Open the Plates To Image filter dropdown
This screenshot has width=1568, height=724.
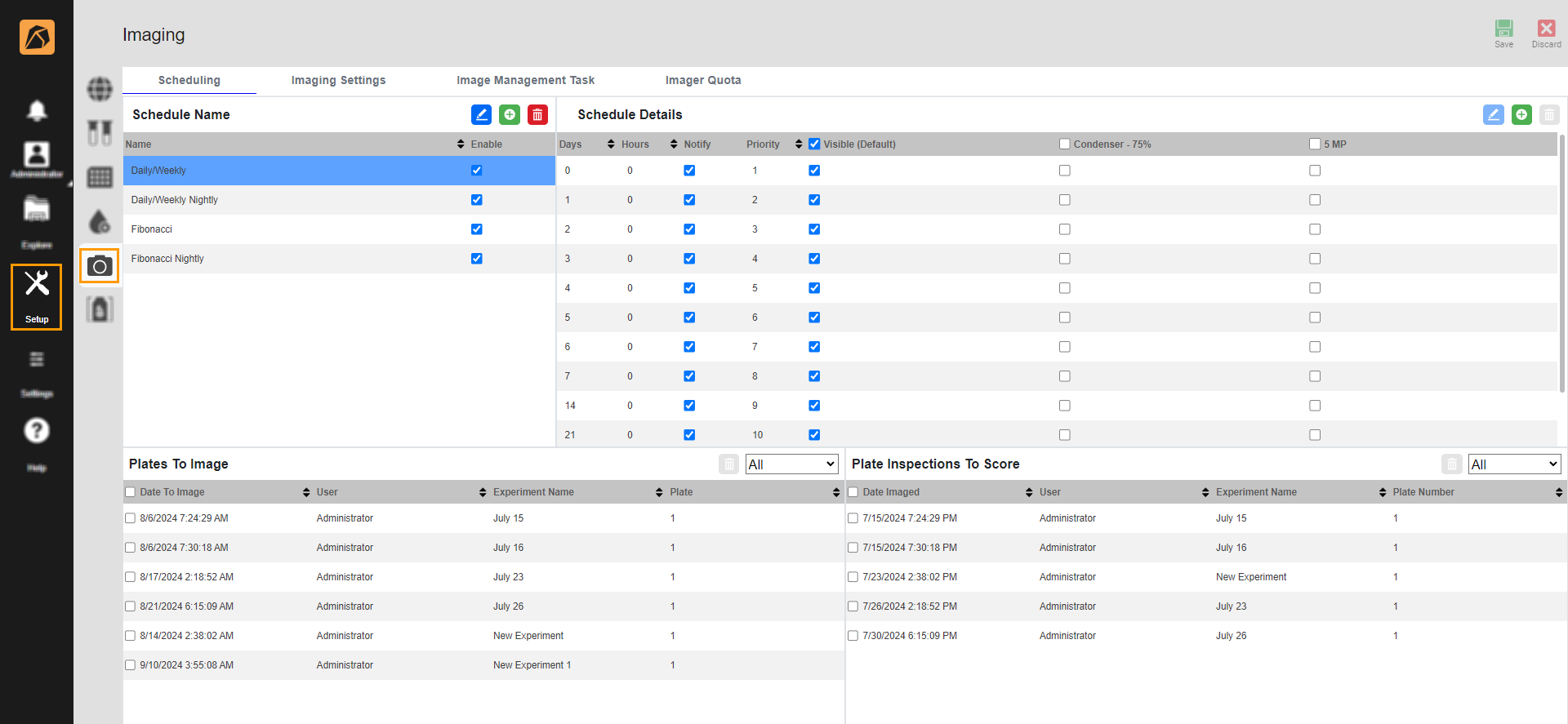click(x=792, y=464)
